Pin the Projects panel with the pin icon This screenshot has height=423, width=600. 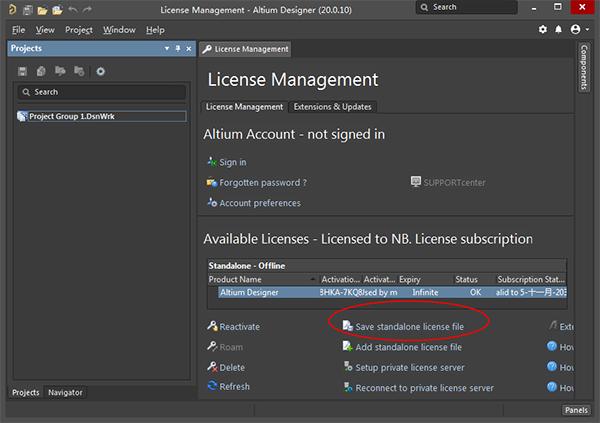[x=178, y=49]
